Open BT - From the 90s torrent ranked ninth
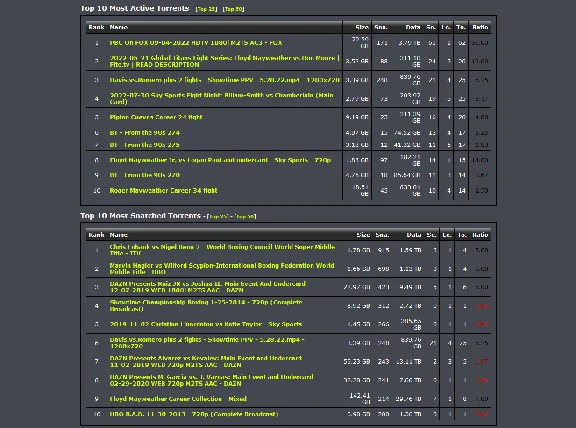Image resolution: width=576 pixels, height=428 pixels. coord(145,175)
